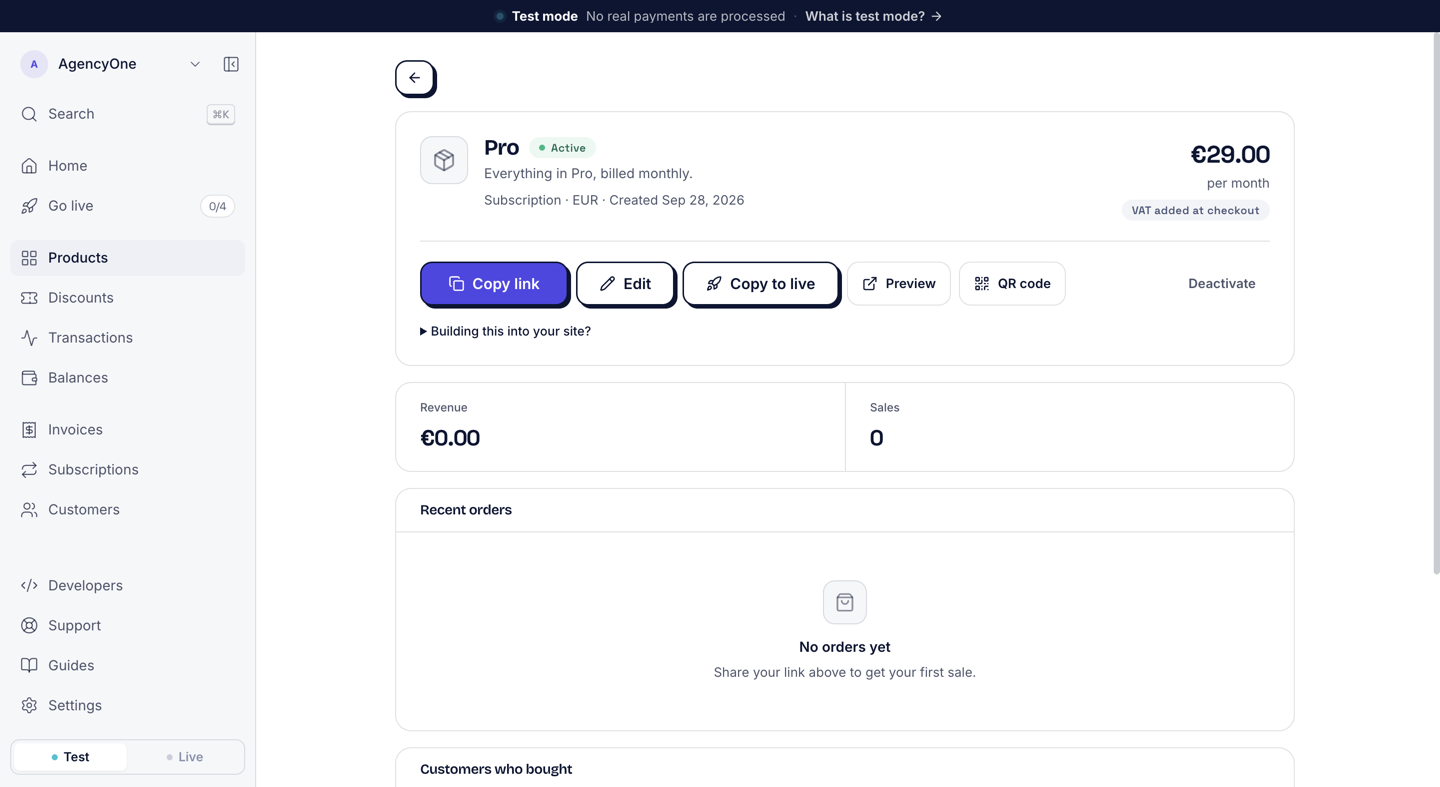This screenshot has width=1440, height=787.
Task: Open the Products menu item
Action: tap(127, 258)
